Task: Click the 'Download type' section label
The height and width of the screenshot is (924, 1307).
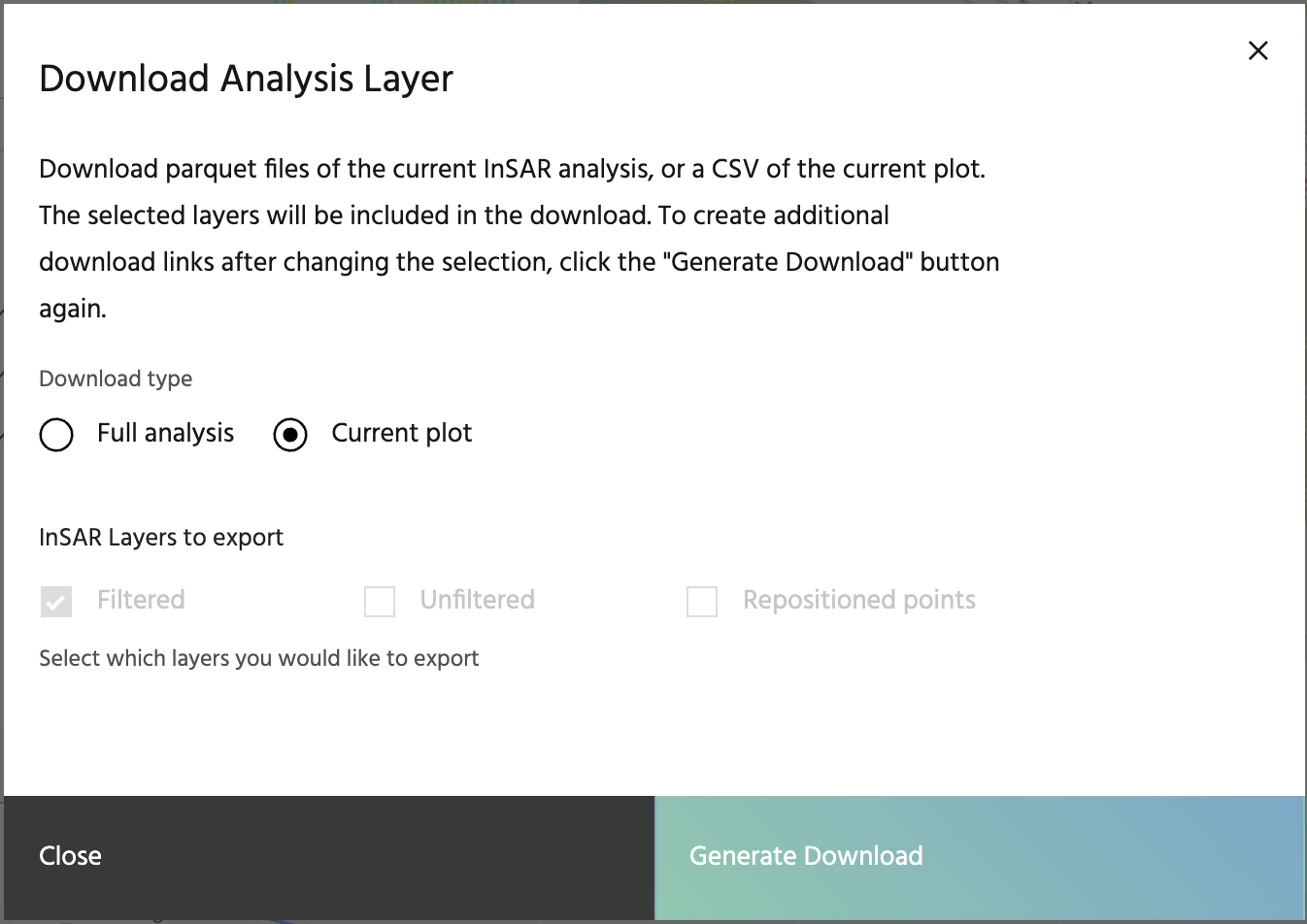Action: tap(116, 379)
